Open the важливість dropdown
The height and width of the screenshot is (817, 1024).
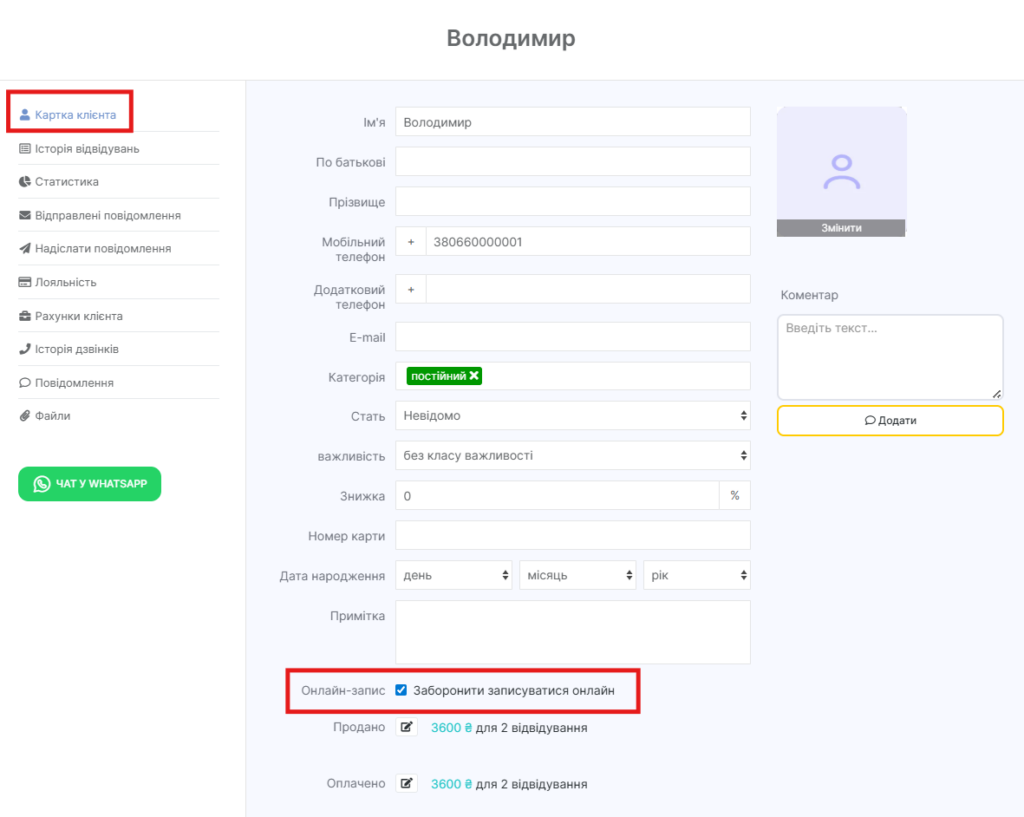(x=572, y=455)
